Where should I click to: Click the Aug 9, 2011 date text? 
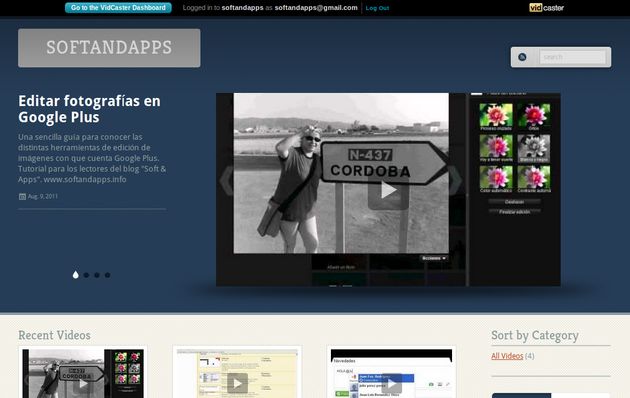(43, 196)
